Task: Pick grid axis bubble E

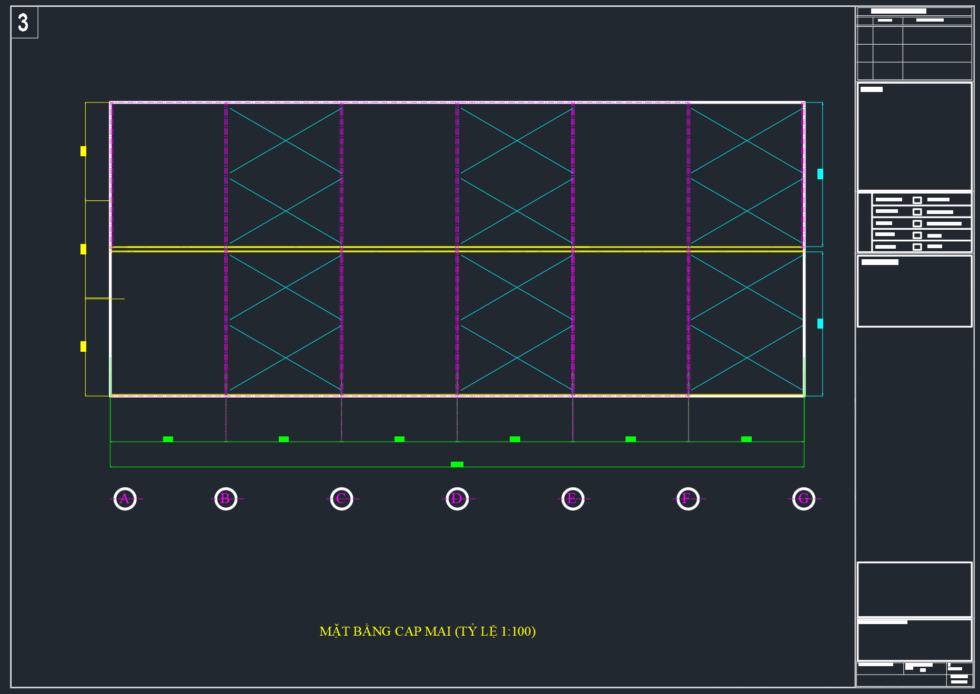Action: tap(573, 498)
